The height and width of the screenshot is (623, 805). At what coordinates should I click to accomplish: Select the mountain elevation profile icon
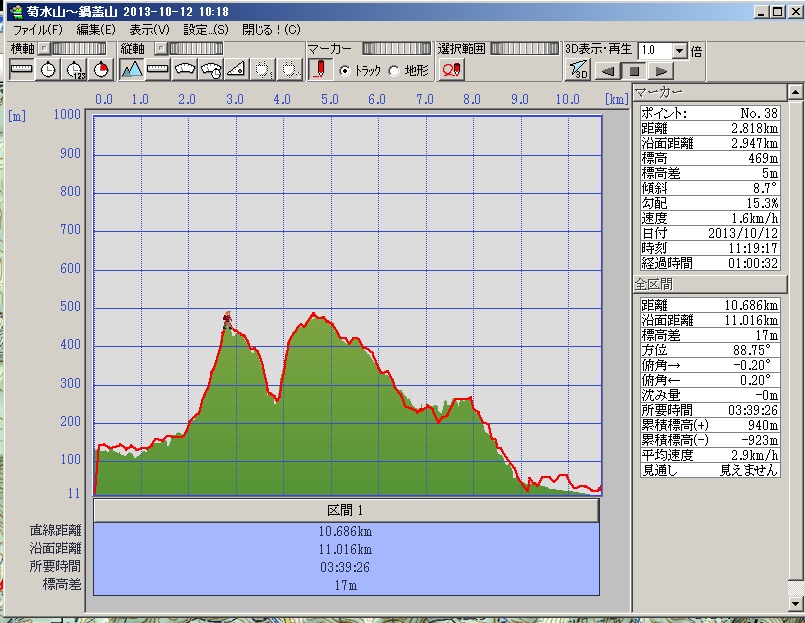tap(132, 69)
